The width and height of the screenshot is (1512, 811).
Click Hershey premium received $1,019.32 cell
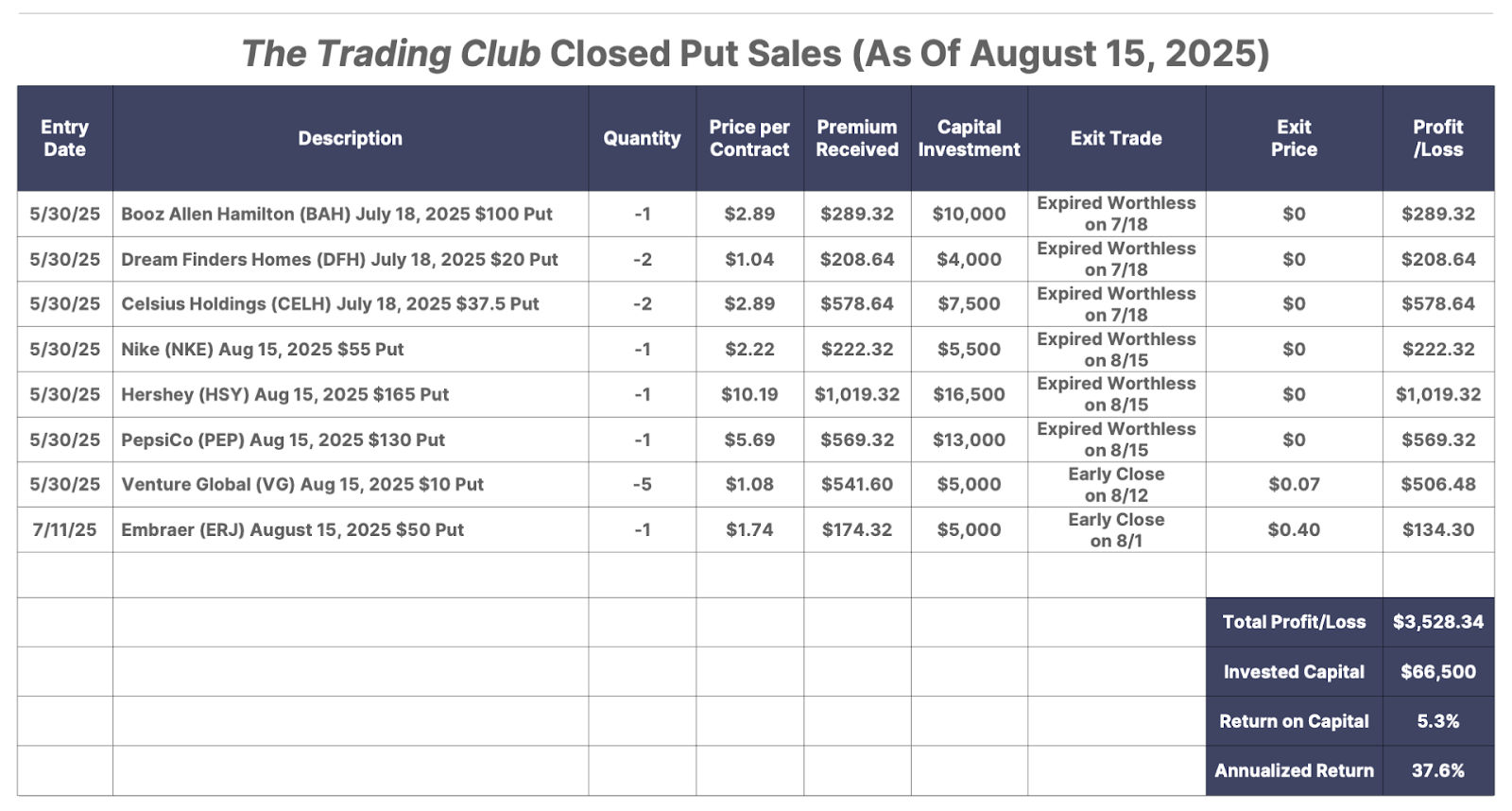click(857, 394)
